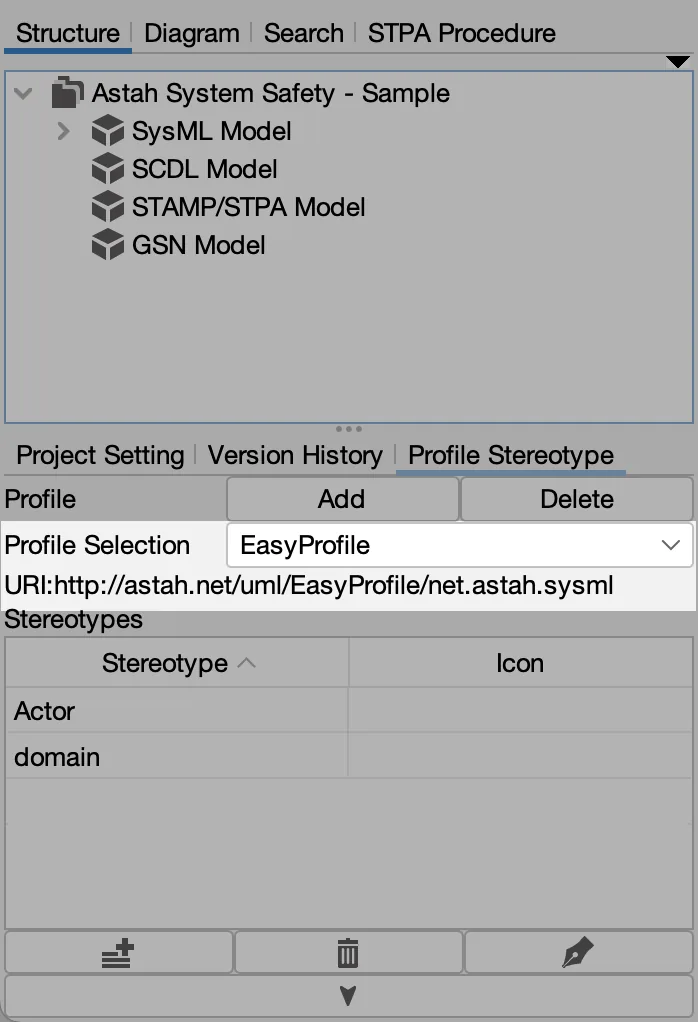Click the Add profile button
This screenshot has height=1022, width=698.
point(342,499)
